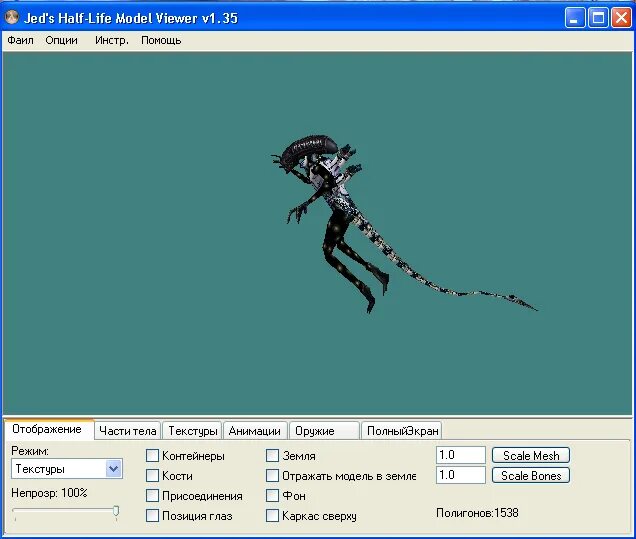Open the Файл menu
This screenshot has width=636, height=539.
[x=20, y=40]
